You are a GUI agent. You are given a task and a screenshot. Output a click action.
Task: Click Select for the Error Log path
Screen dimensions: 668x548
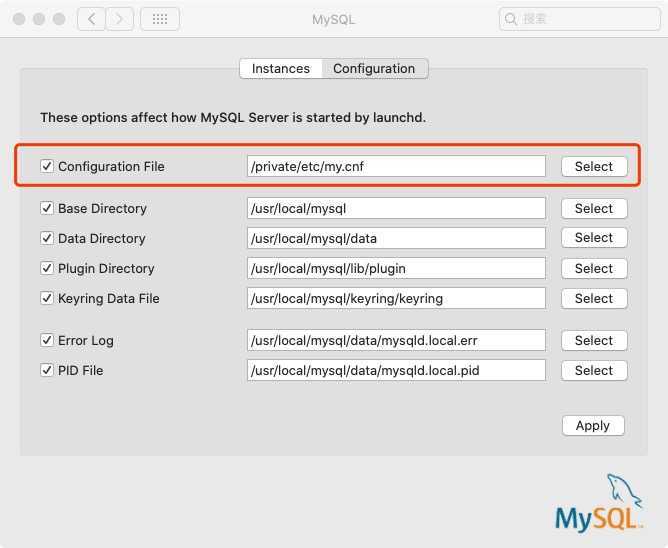[594, 340]
